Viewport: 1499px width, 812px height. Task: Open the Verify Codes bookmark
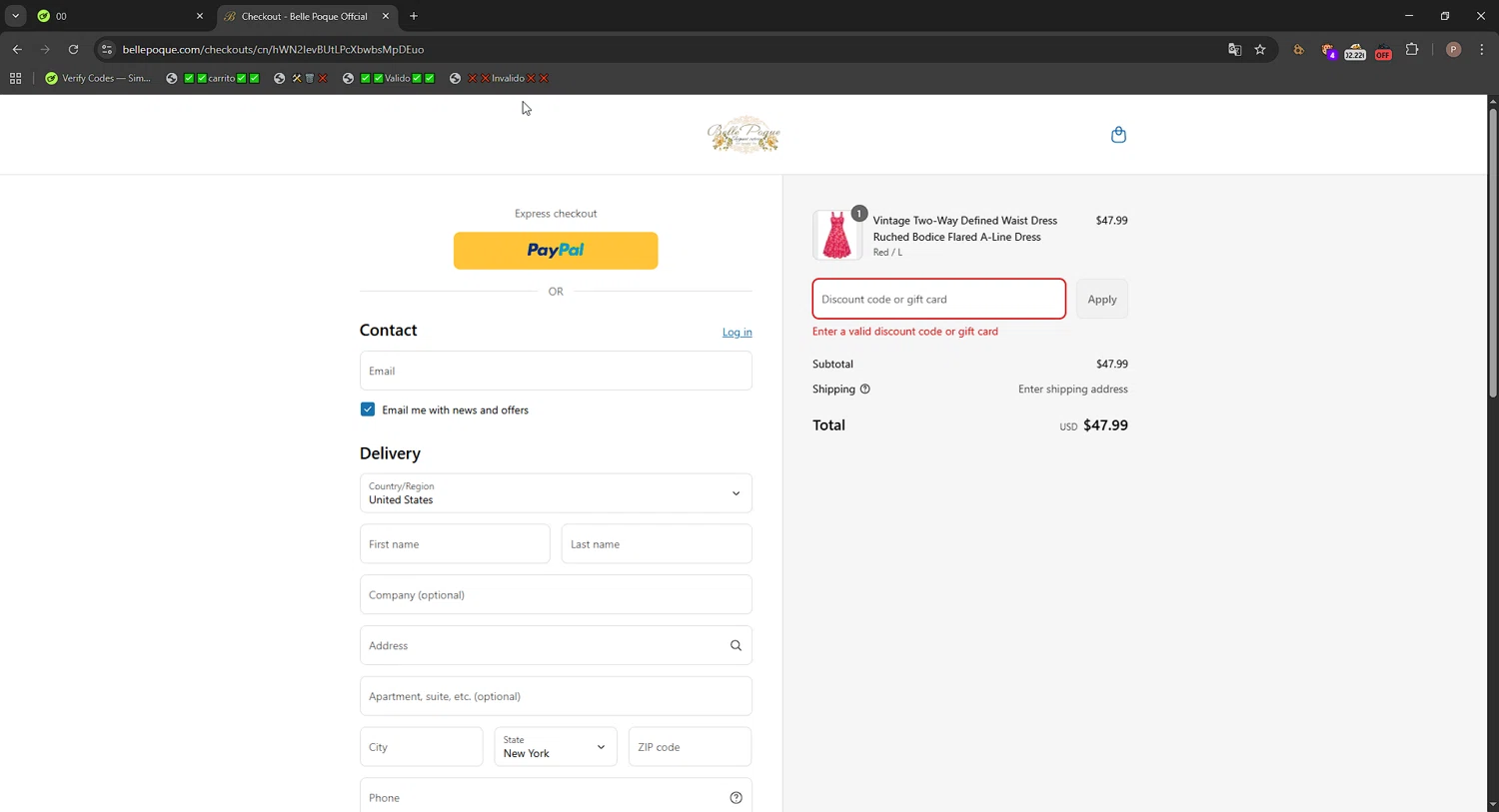pos(98,78)
